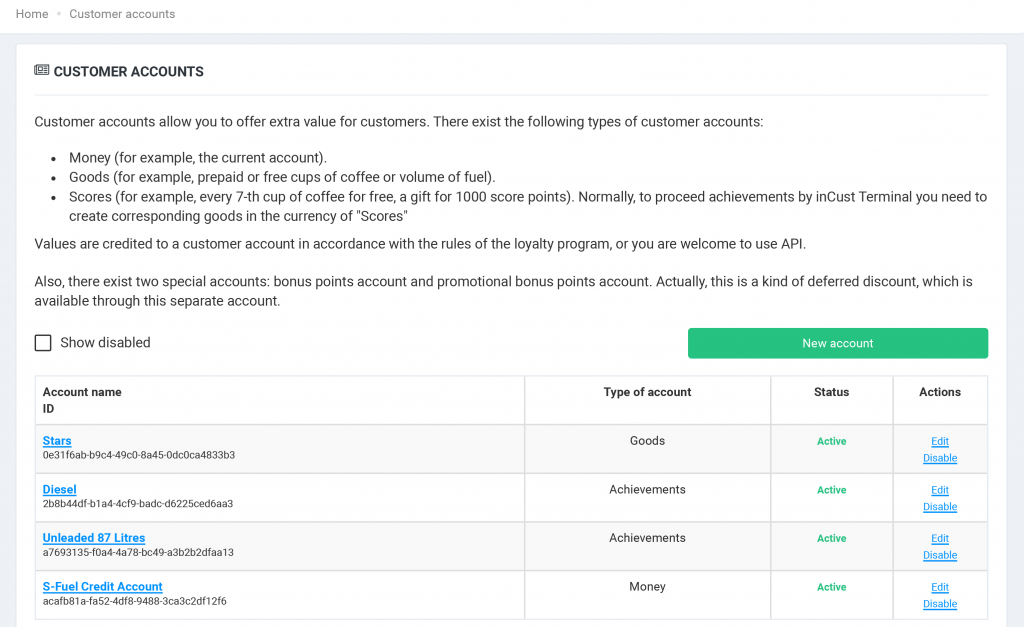This screenshot has width=1024, height=627.
Task: Edit the Stars account
Action: tap(939, 441)
